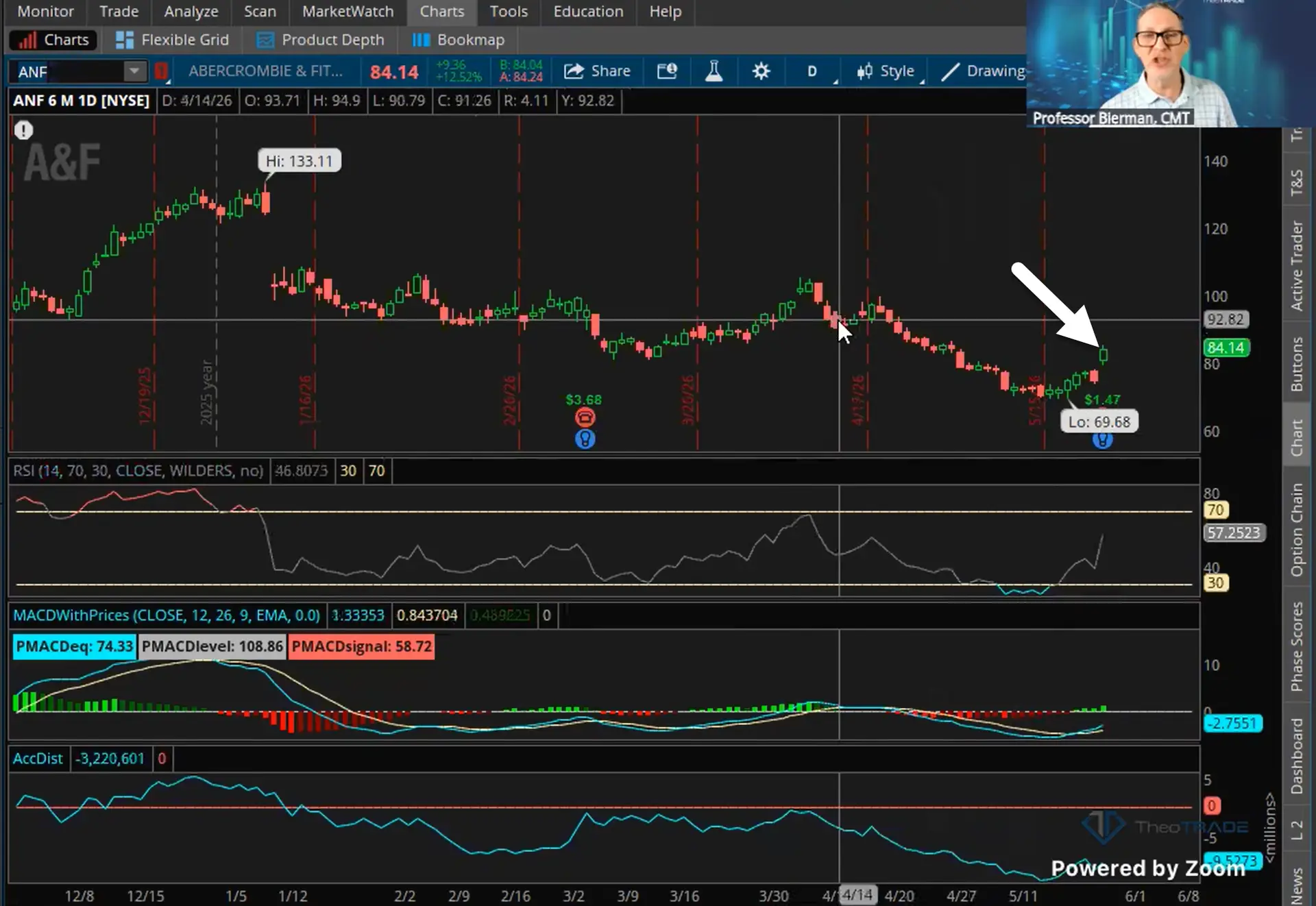Screen dimensions: 1316x906
Task: Click the red earnings phone icon under $3.68
Action: click(585, 417)
